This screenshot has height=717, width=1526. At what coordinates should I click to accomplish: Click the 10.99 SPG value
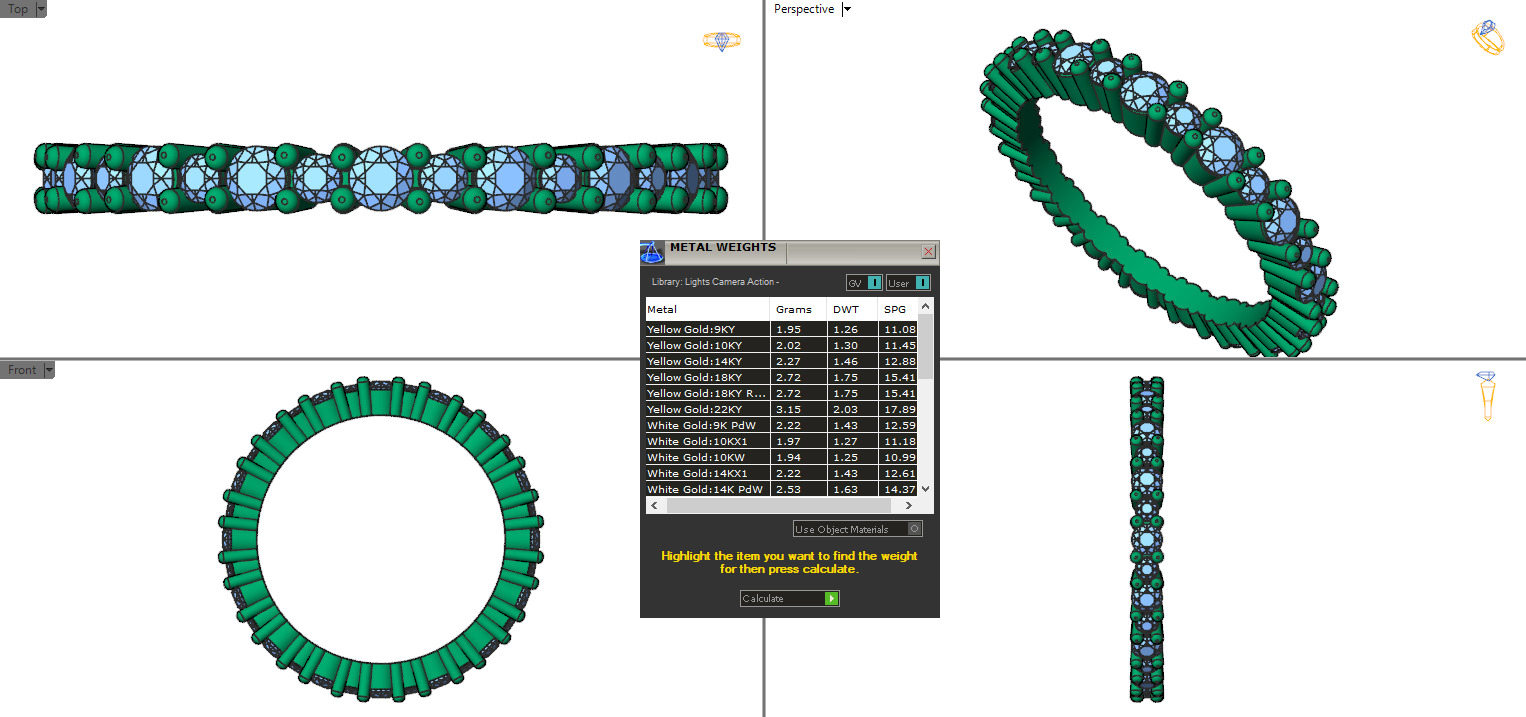coord(900,457)
